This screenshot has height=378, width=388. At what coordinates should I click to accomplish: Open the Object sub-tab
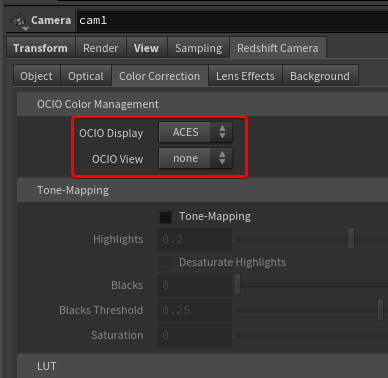point(36,76)
